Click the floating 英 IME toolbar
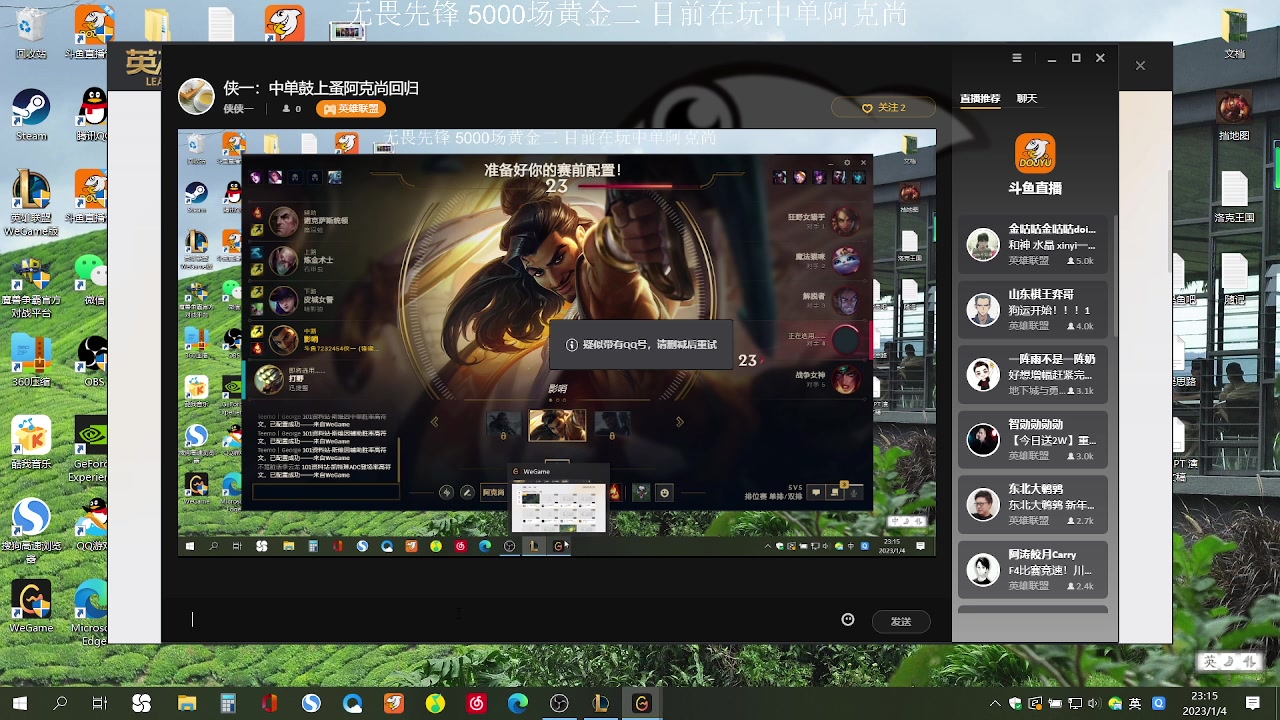 click(1230, 662)
